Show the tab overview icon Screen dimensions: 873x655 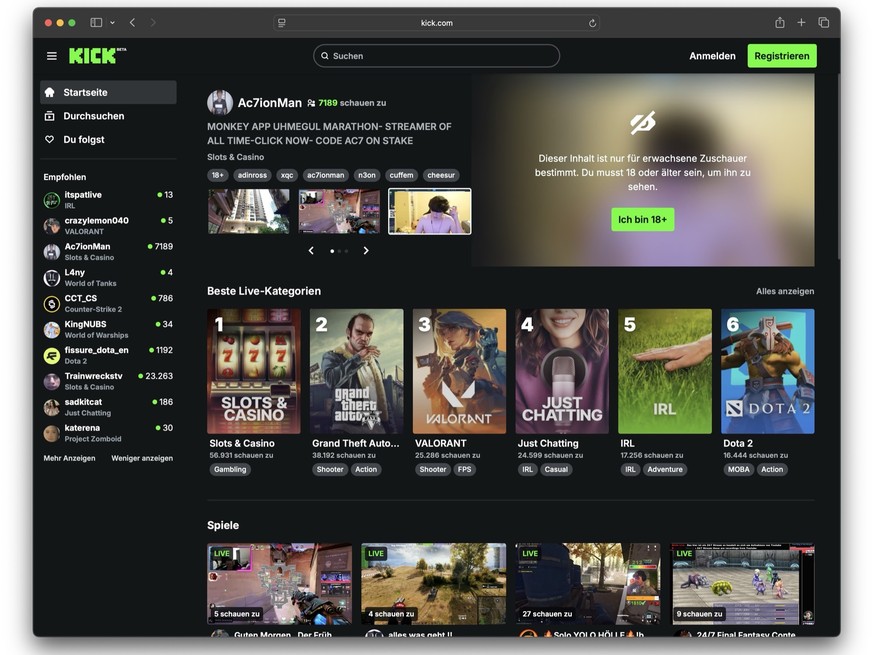[x=823, y=23]
